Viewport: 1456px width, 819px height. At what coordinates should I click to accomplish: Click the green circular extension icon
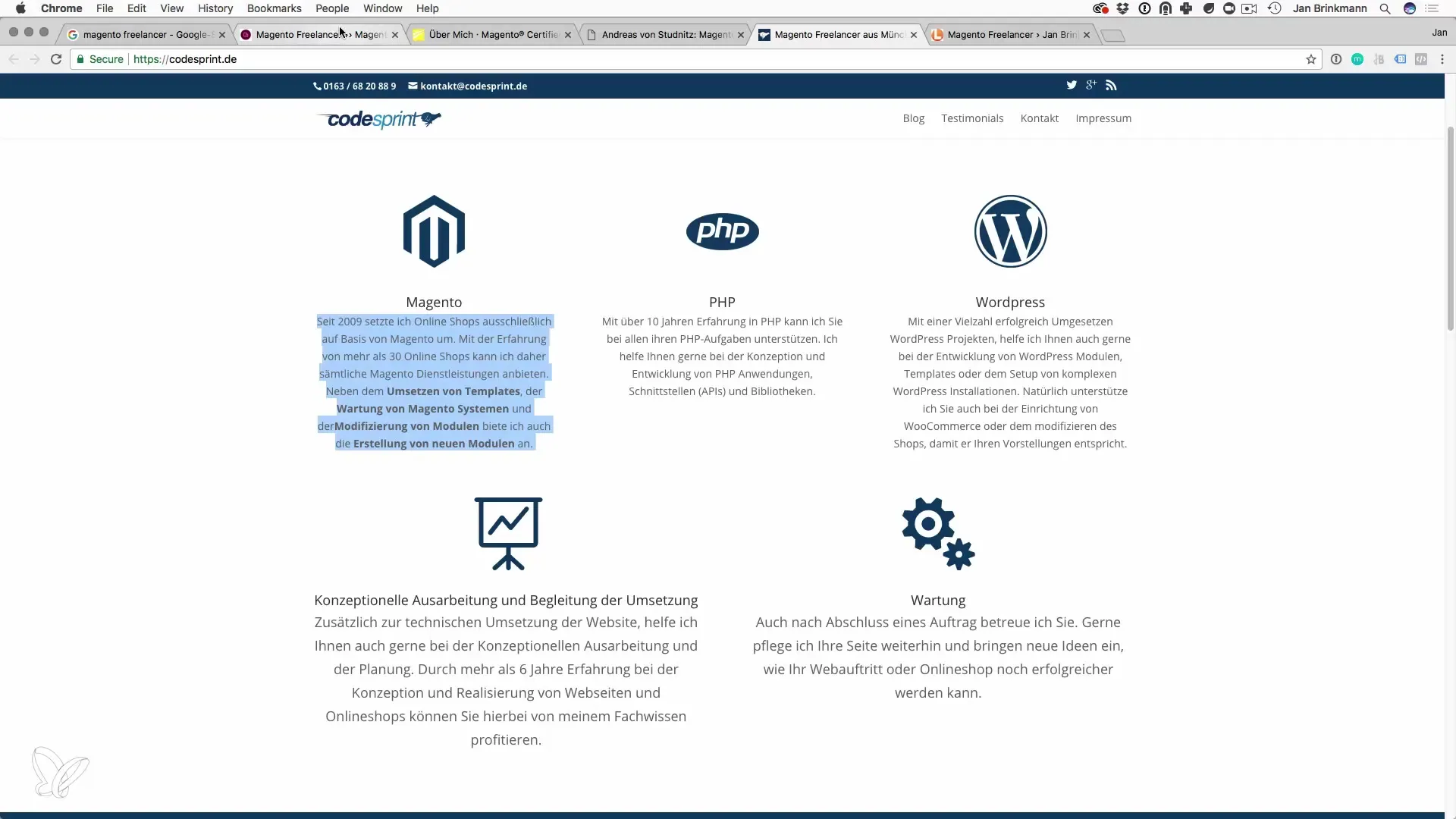point(1357,59)
